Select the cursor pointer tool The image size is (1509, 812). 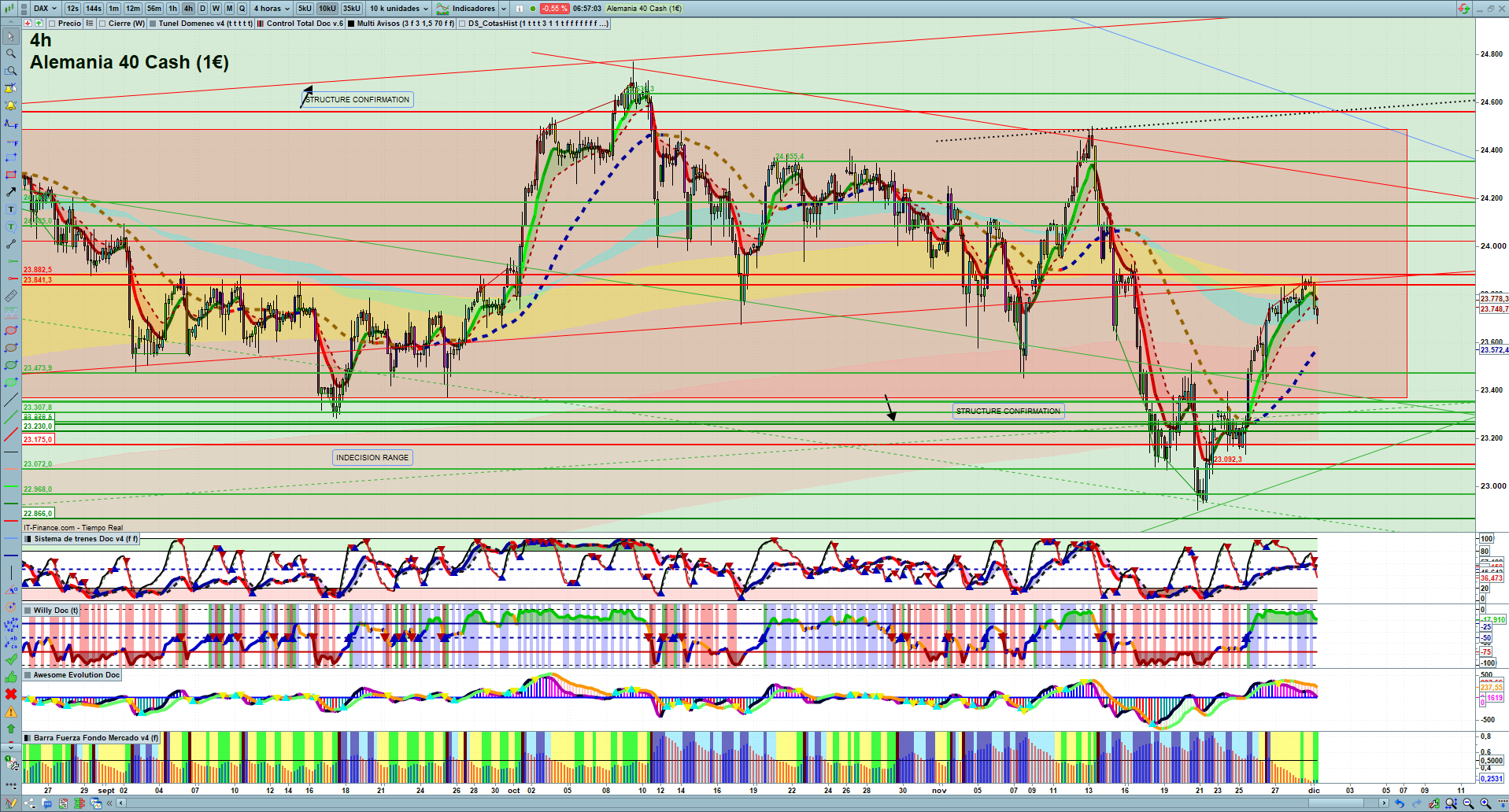11,36
